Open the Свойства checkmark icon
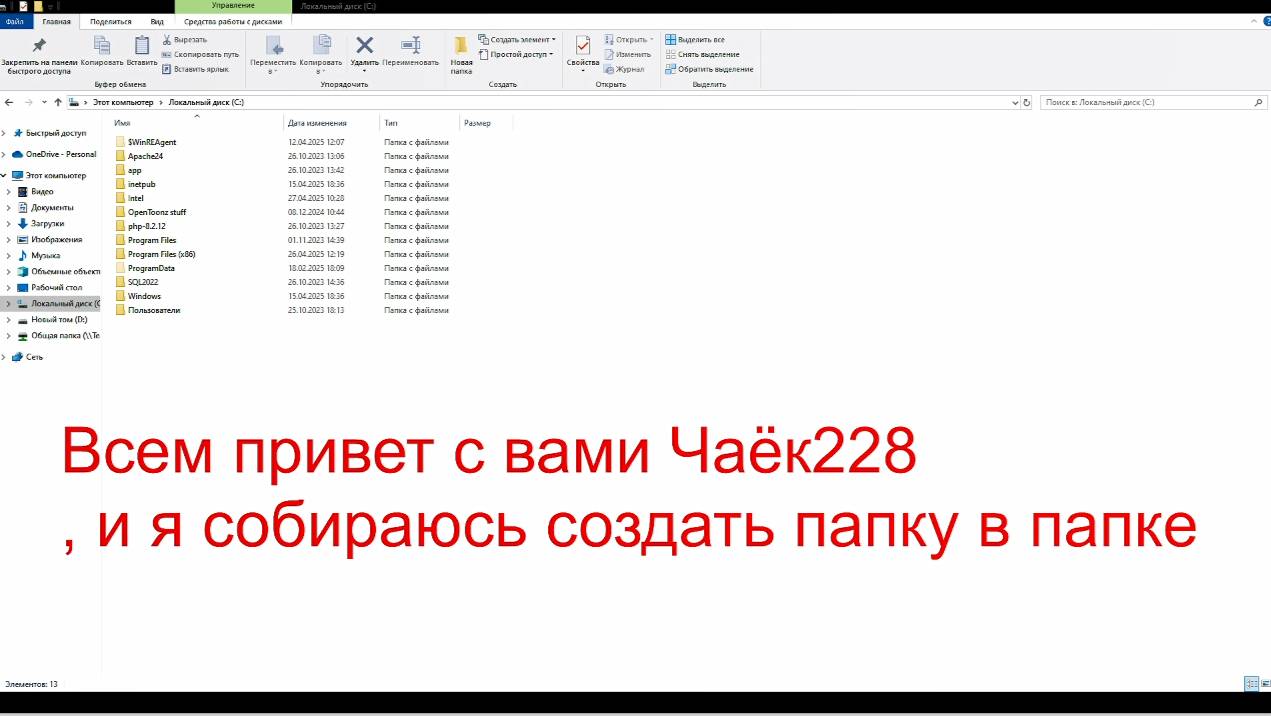This screenshot has width=1271, height=716. click(x=583, y=45)
